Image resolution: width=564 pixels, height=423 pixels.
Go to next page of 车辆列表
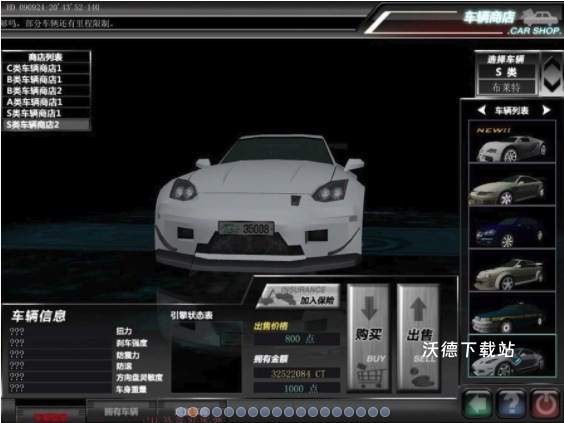click(546, 110)
